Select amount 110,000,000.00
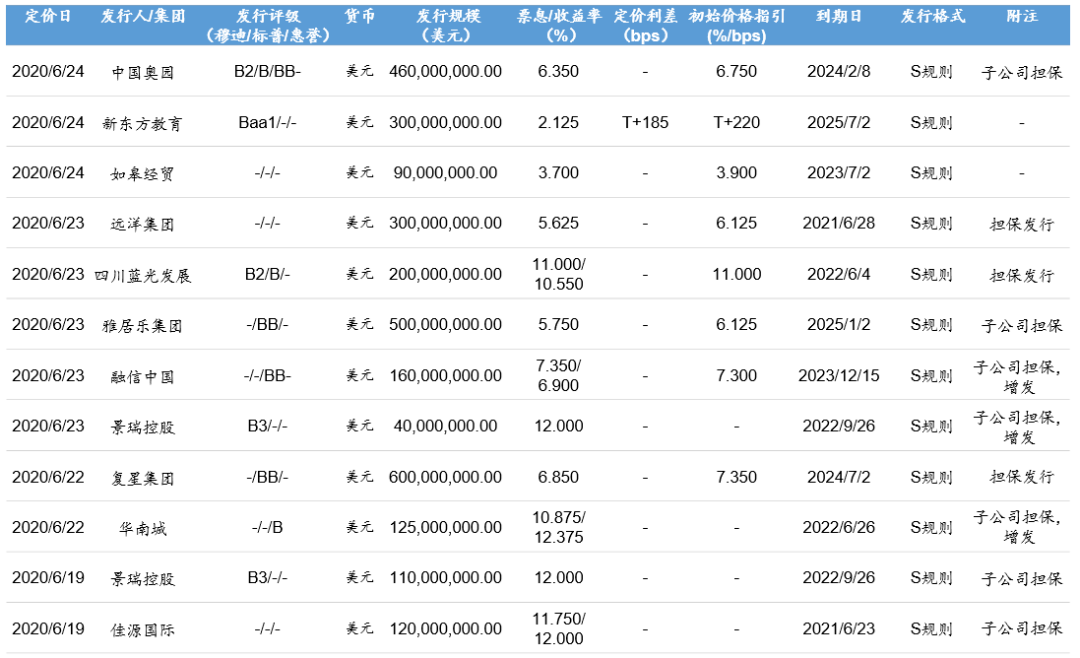Viewport: 1080px width, 658px height. pyautogui.click(x=446, y=577)
